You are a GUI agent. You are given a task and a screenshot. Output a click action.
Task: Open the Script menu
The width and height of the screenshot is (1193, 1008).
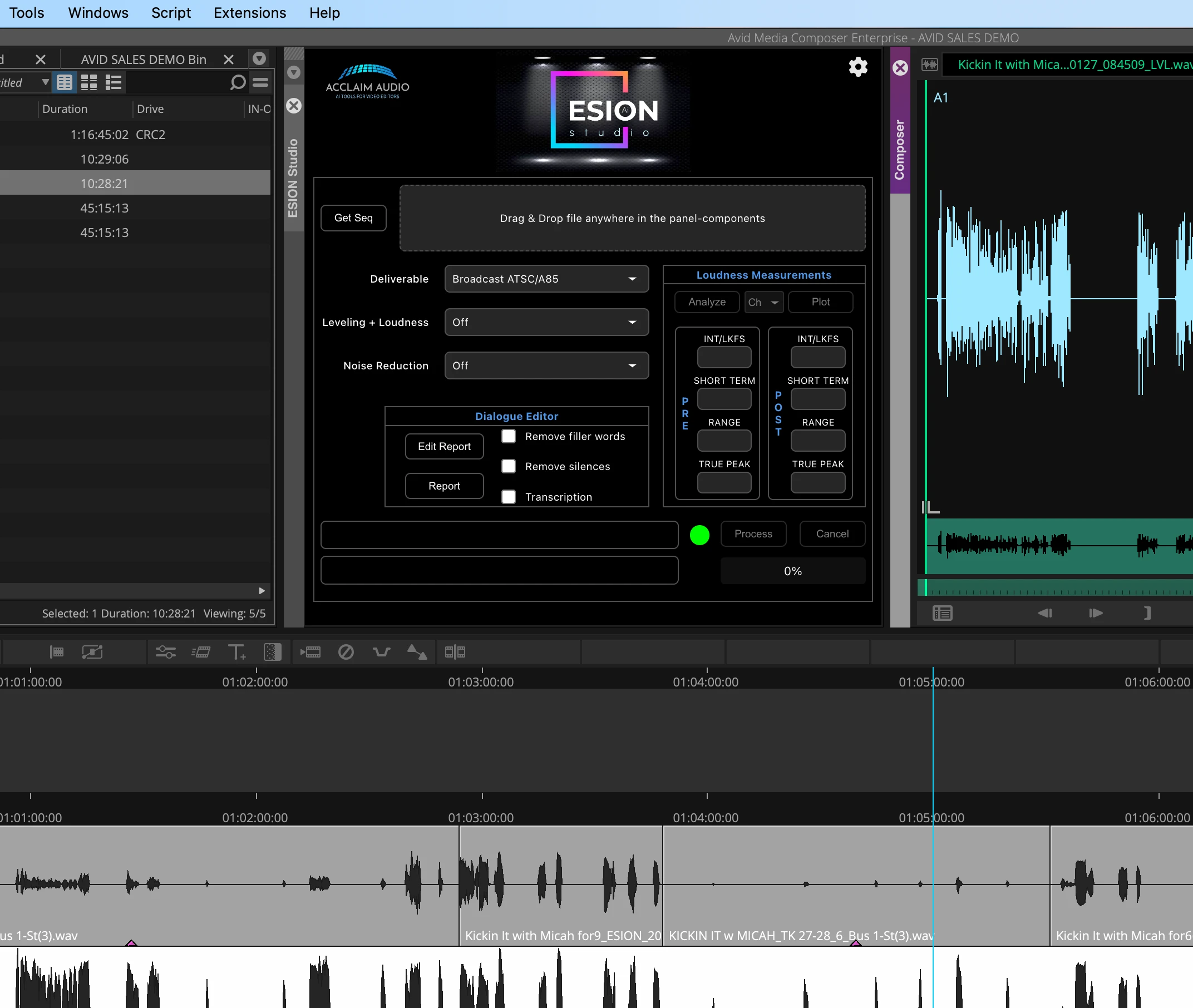(x=171, y=13)
